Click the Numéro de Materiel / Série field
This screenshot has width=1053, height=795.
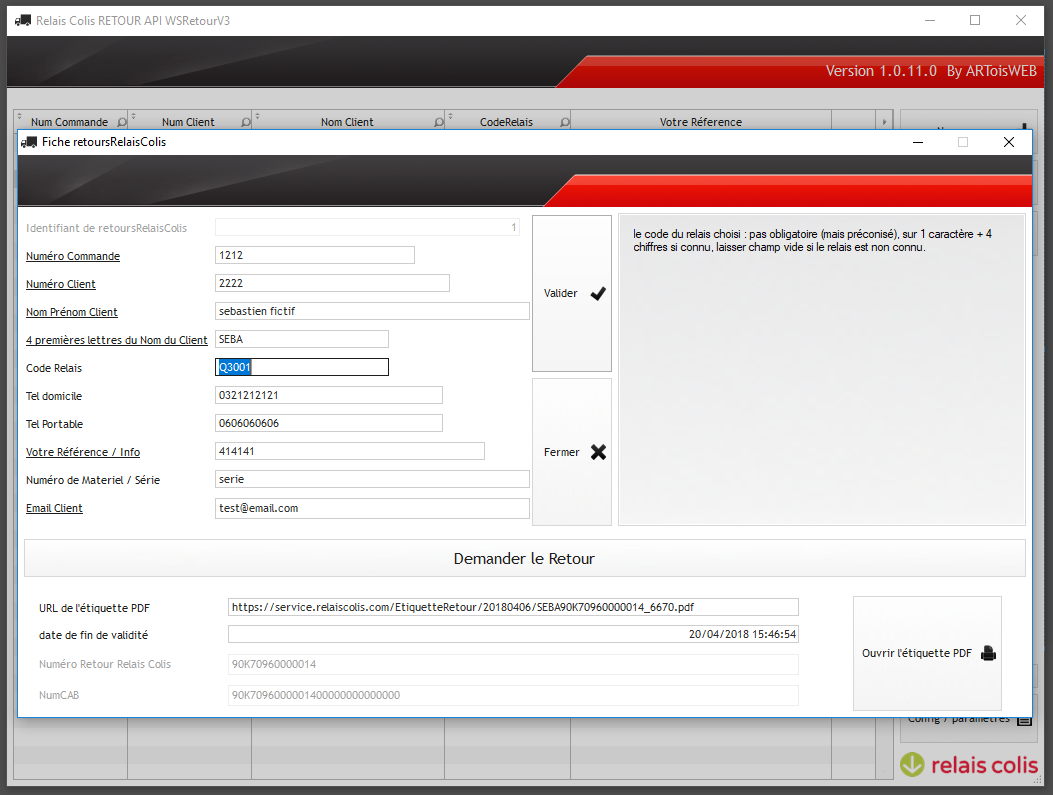tap(372, 479)
